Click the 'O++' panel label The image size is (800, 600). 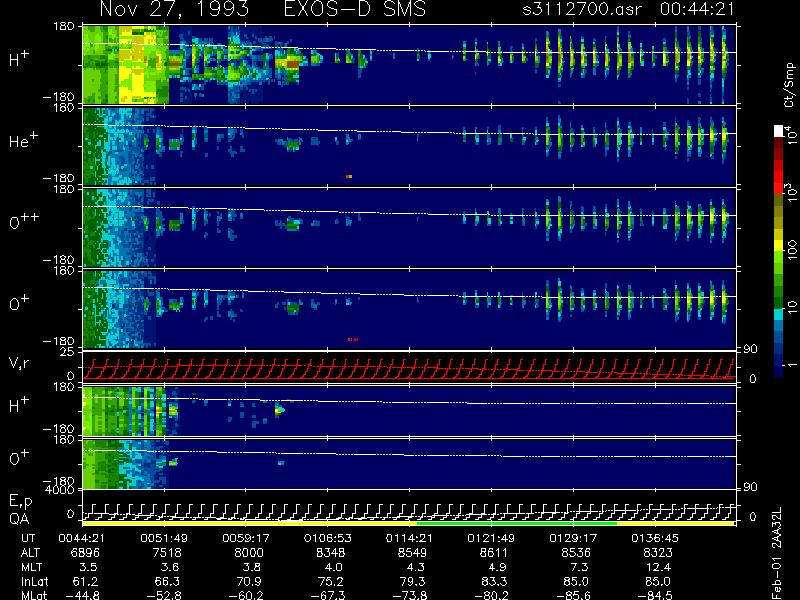[23, 220]
